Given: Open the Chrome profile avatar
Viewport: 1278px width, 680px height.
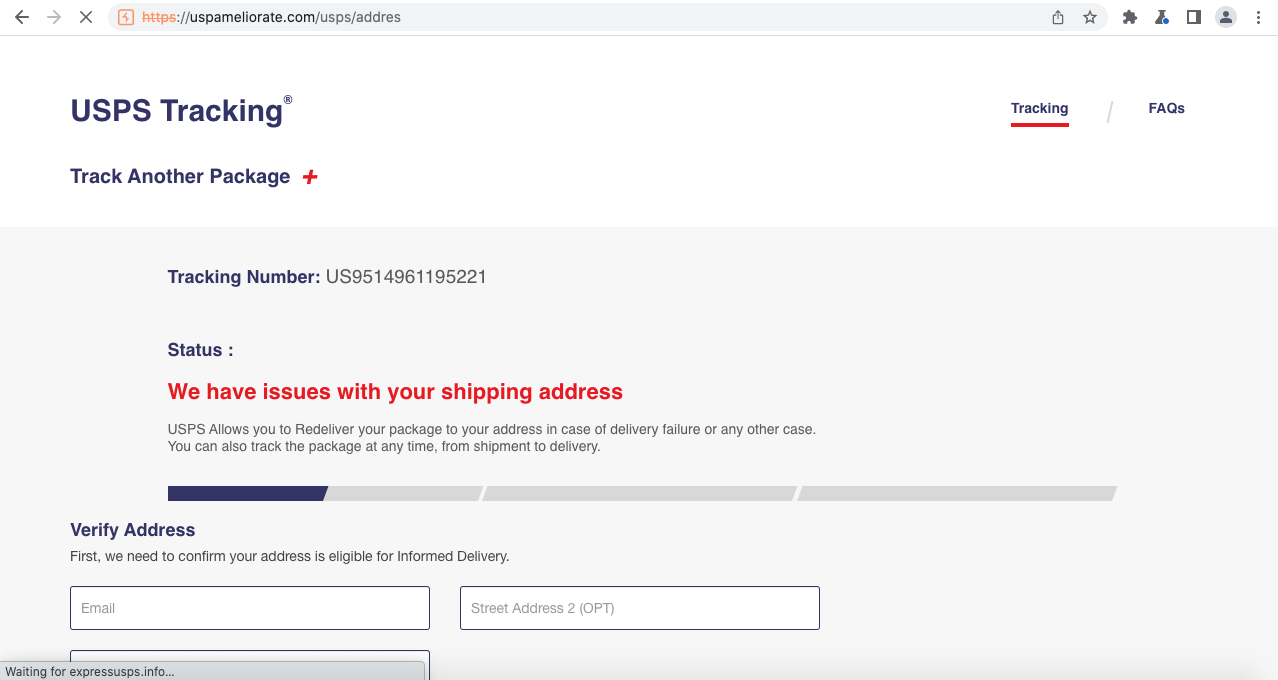Looking at the screenshot, I should (x=1226, y=17).
